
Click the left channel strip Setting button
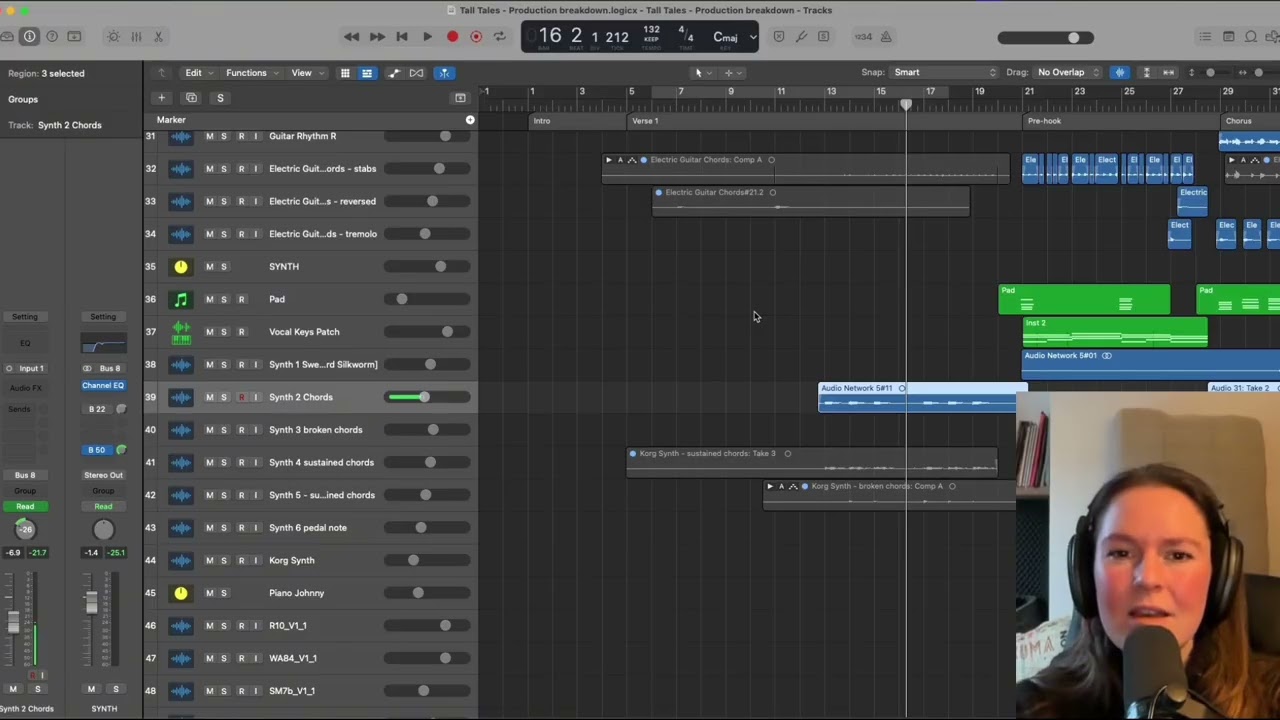(x=25, y=316)
